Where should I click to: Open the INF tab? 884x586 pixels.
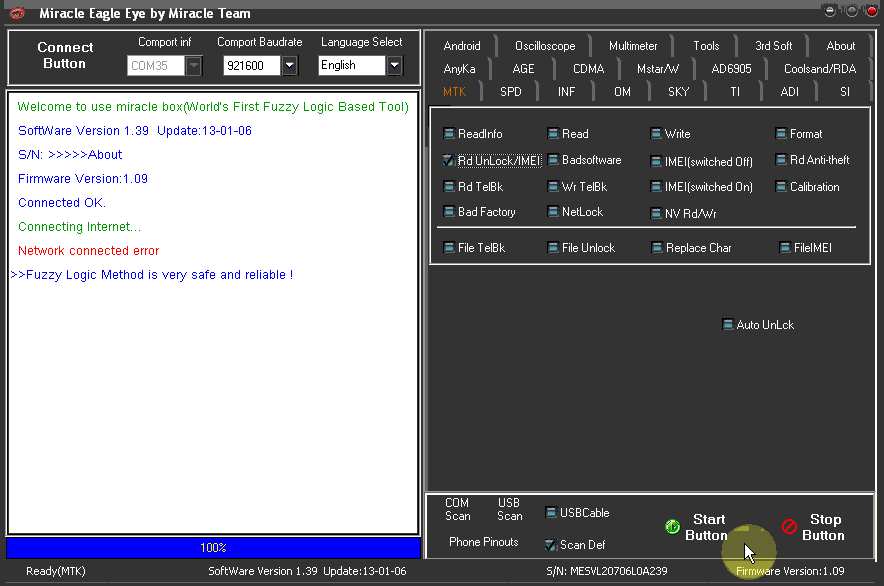point(567,92)
